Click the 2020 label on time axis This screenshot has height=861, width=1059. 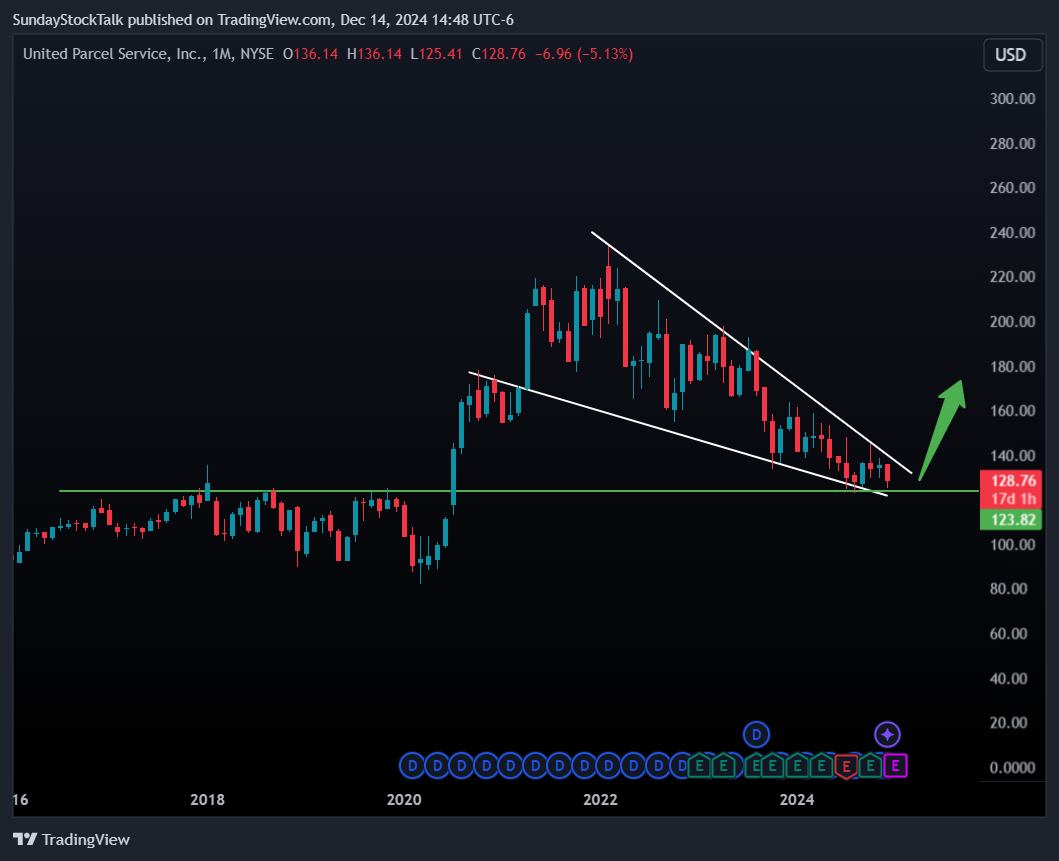(404, 800)
